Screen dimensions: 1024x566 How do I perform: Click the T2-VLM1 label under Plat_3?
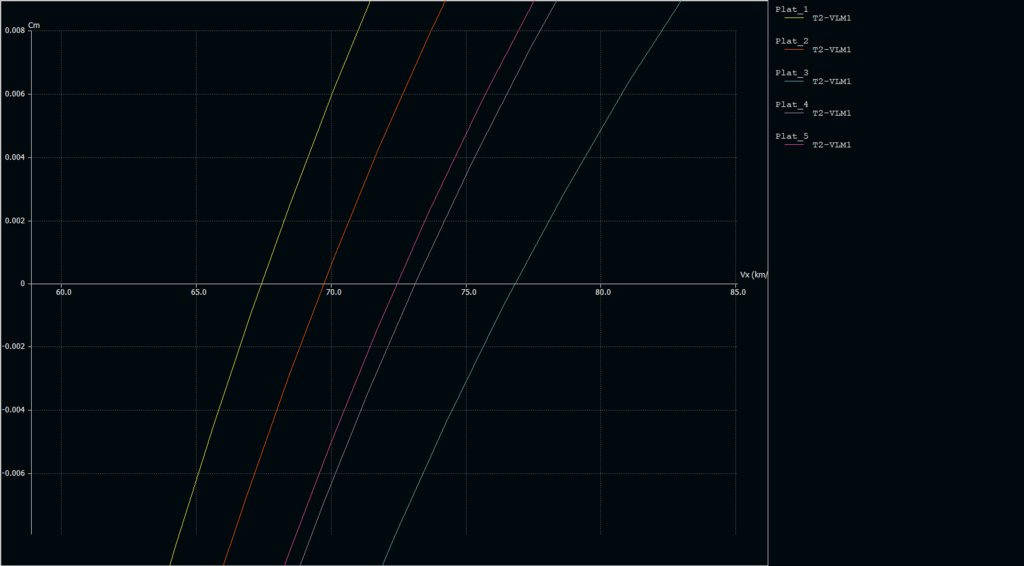click(831, 82)
